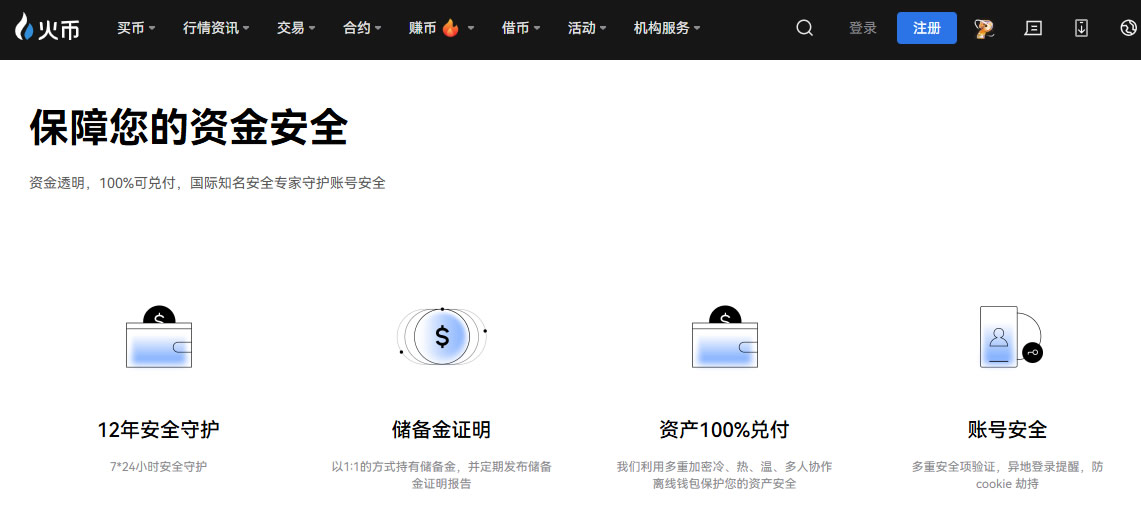Open the messages chat icon
This screenshot has width=1141, height=522.
pos(1033,28)
